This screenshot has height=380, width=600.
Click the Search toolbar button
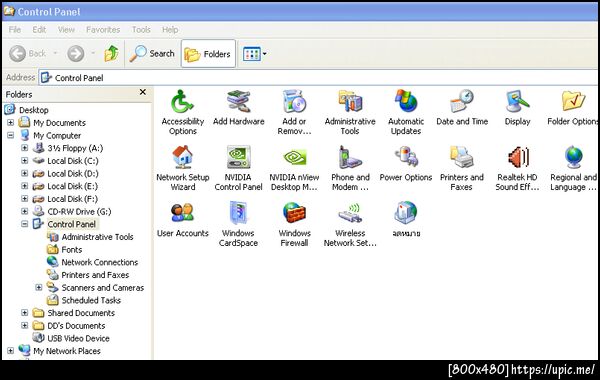[152, 54]
